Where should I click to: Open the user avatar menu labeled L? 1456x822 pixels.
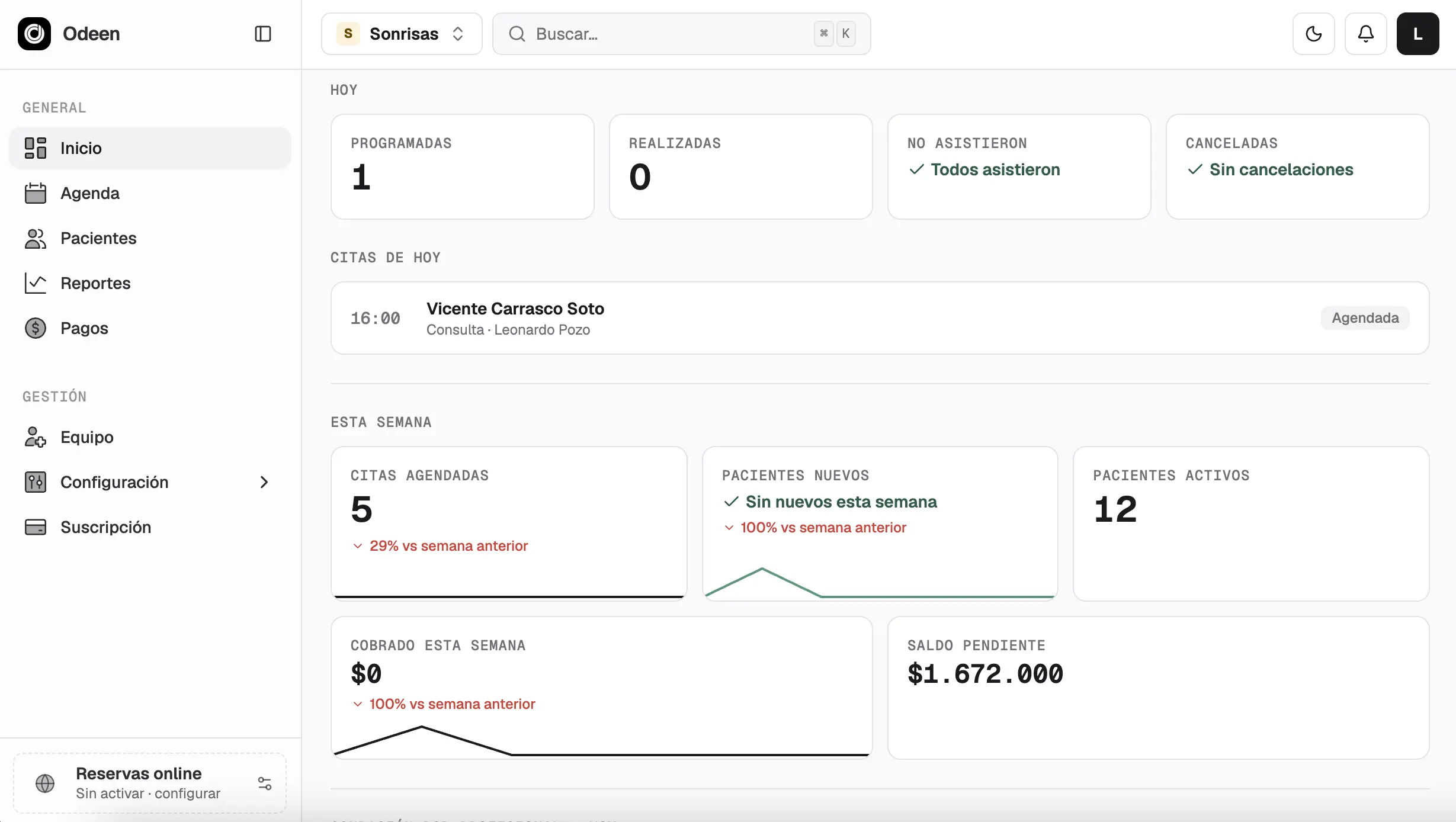(1417, 34)
